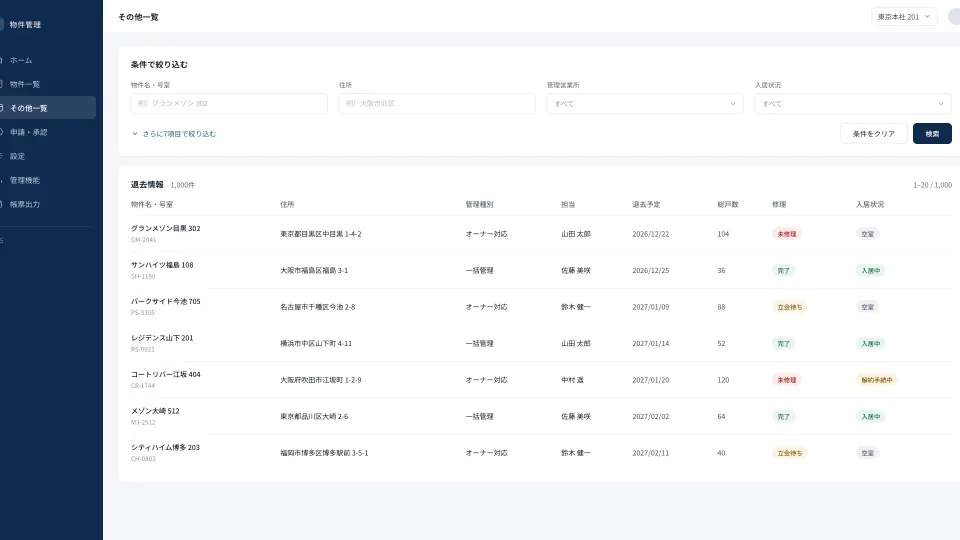Click address 東京都品川区大崎 2-6
The width and height of the screenshot is (960, 540).
(x=314, y=416)
